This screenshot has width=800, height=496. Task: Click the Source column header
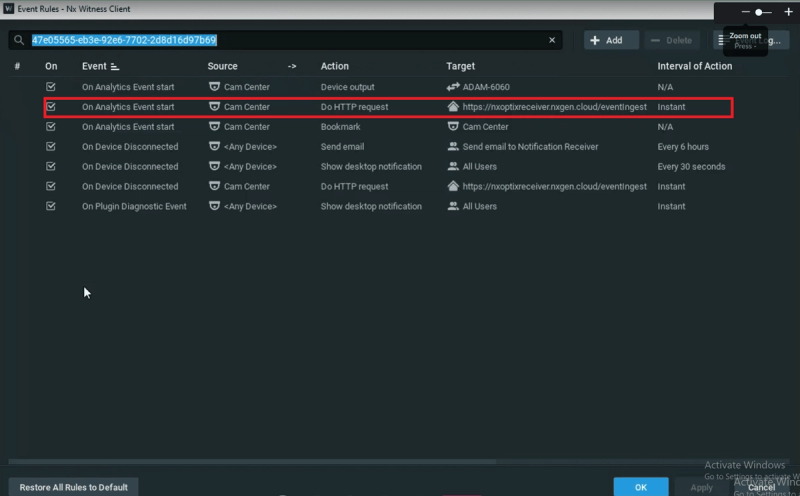tap(222, 66)
